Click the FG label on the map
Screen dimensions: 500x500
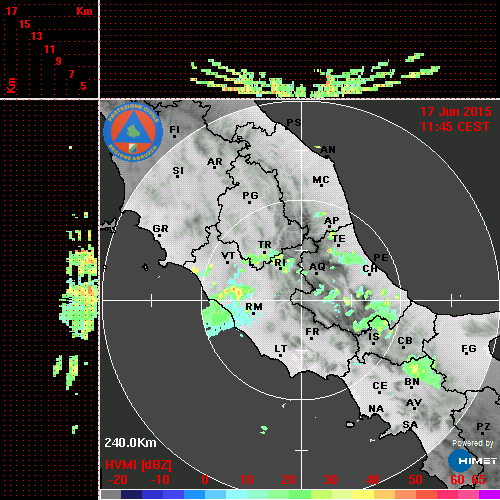tap(469, 348)
